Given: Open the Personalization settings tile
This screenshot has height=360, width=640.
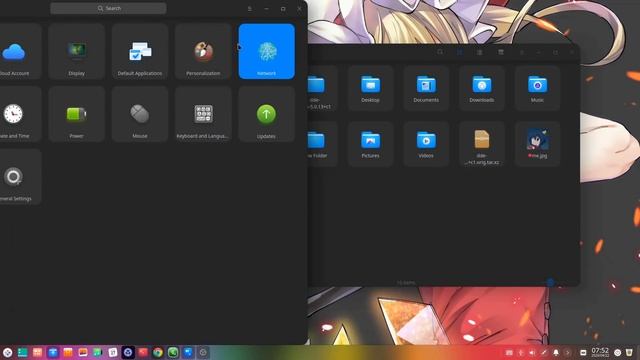Looking at the screenshot, I should (x=203, y=51).
